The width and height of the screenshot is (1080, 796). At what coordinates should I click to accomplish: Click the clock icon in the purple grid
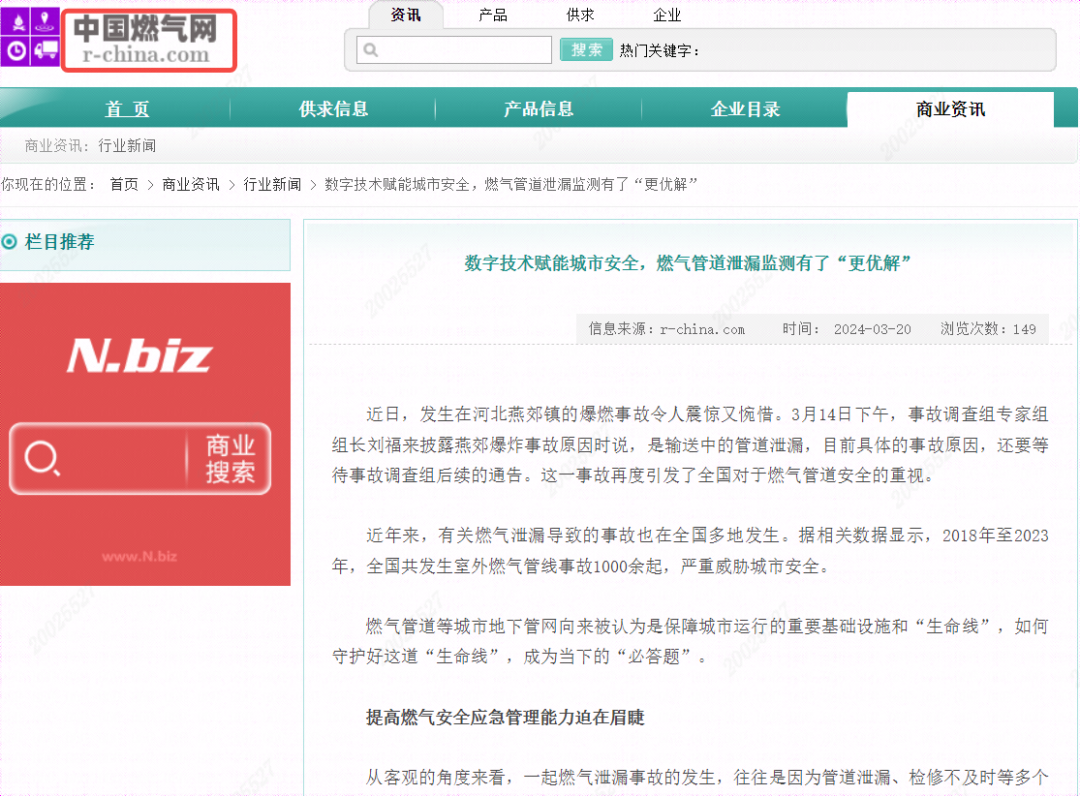click(x=16, y=50)
